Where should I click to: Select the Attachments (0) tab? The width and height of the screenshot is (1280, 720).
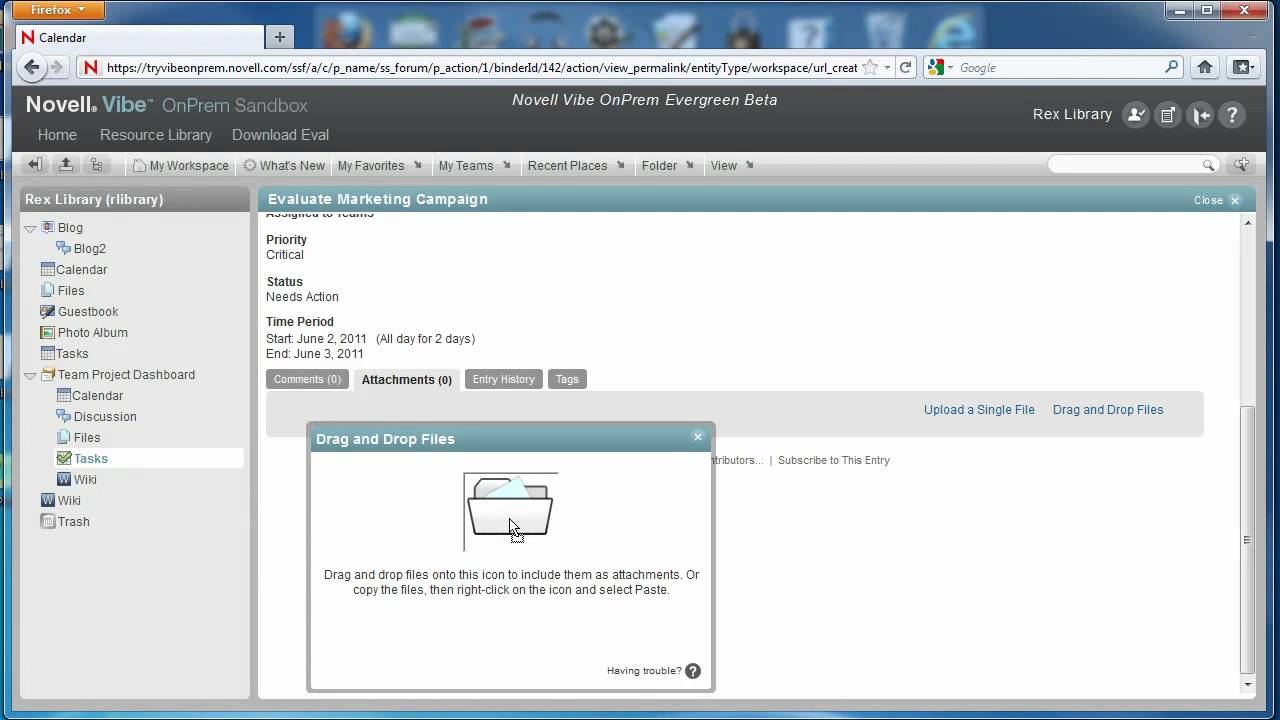coord(406,380)
